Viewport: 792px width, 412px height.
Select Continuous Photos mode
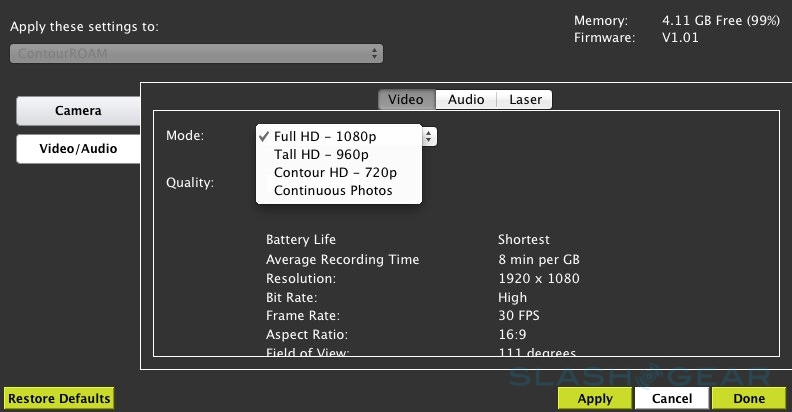click(333, 190)
